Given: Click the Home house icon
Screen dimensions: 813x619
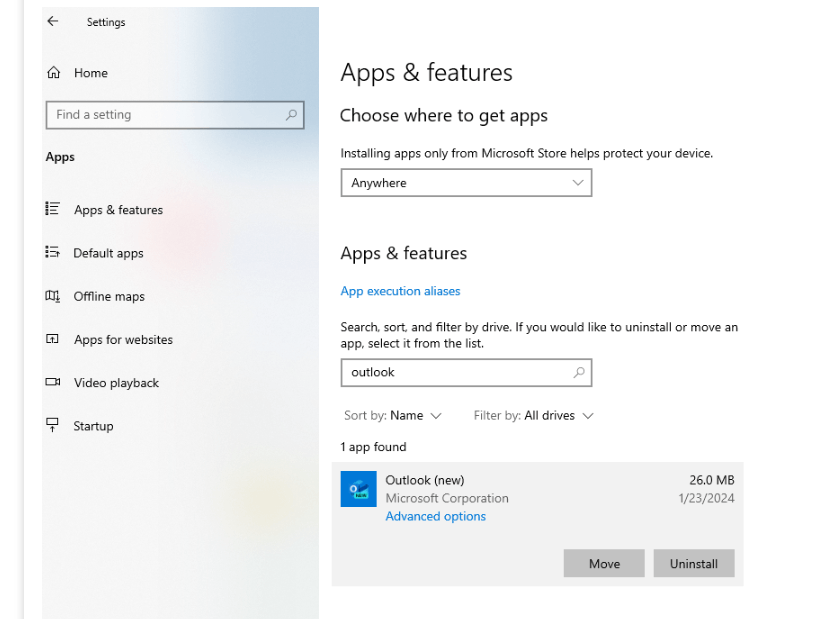Looking at the screenshot, I should tap(53, 73).
